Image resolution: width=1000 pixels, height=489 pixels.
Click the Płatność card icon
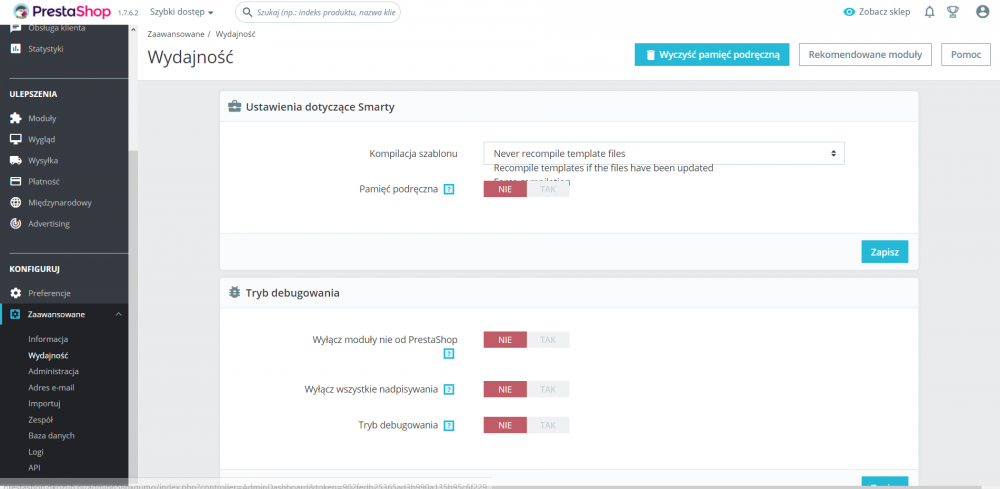(16, 181)
